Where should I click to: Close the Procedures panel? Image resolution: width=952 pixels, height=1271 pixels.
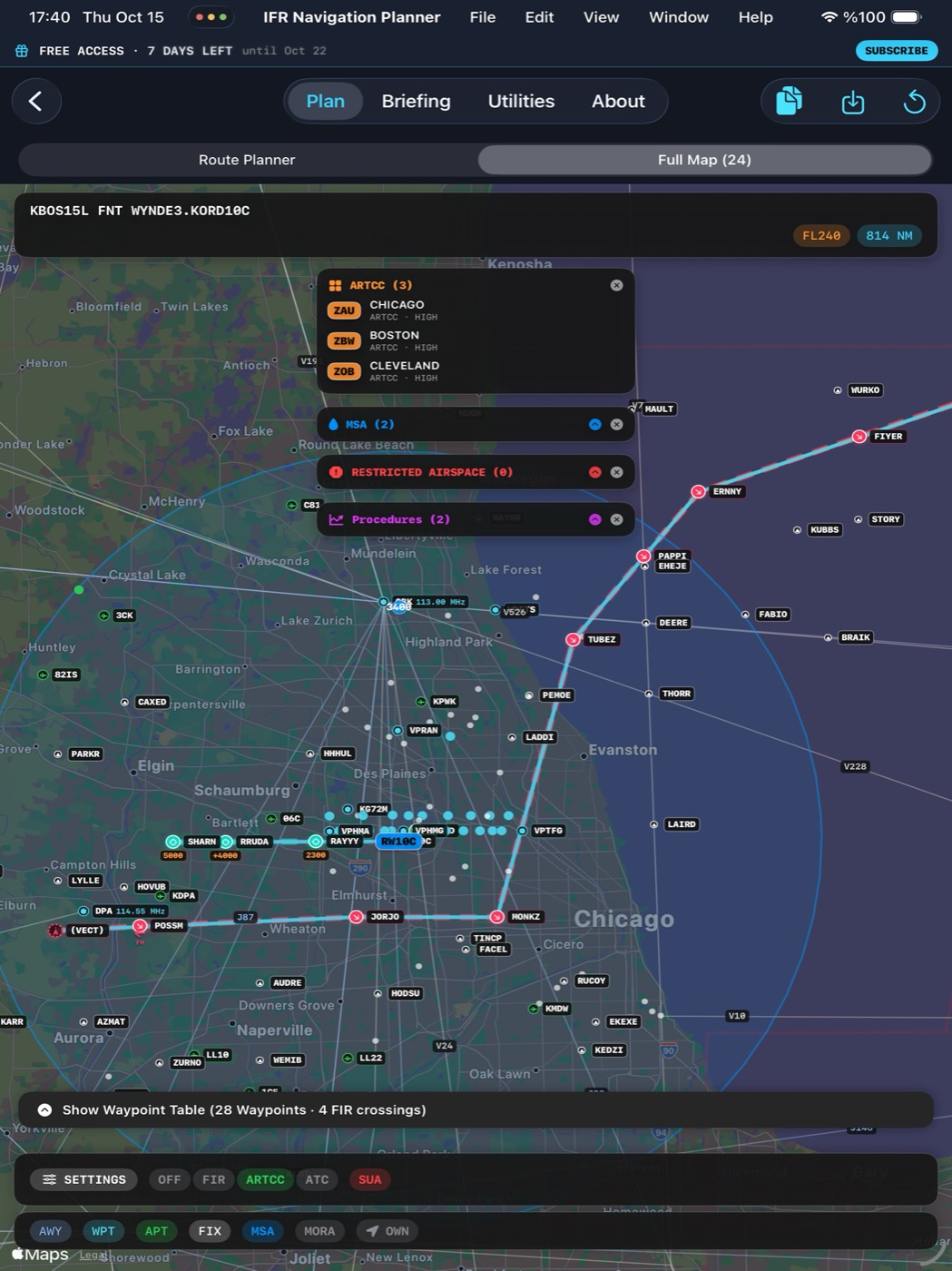click(616, 519)
